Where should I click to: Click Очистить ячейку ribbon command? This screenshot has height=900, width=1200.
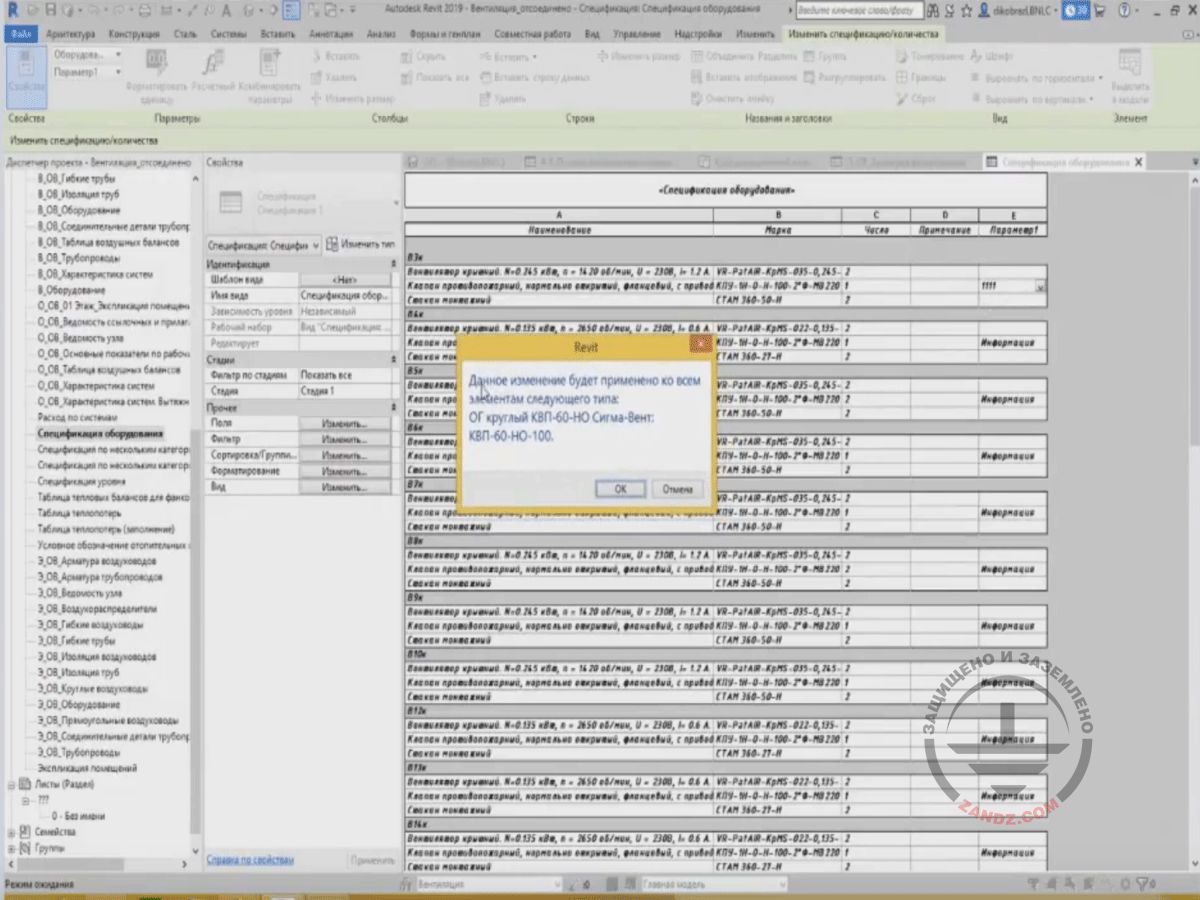coord(733,98)
